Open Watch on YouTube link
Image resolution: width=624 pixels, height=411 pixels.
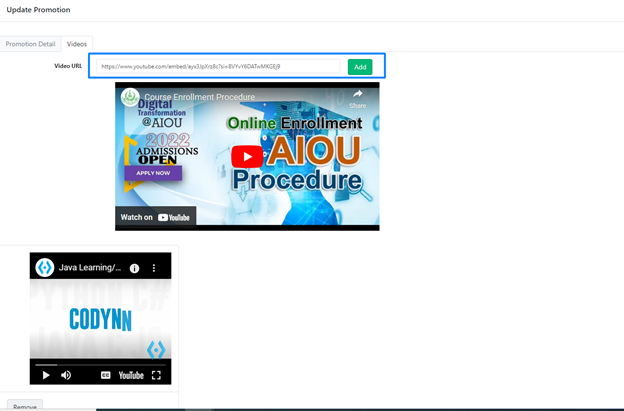click(x=155, y=217)
